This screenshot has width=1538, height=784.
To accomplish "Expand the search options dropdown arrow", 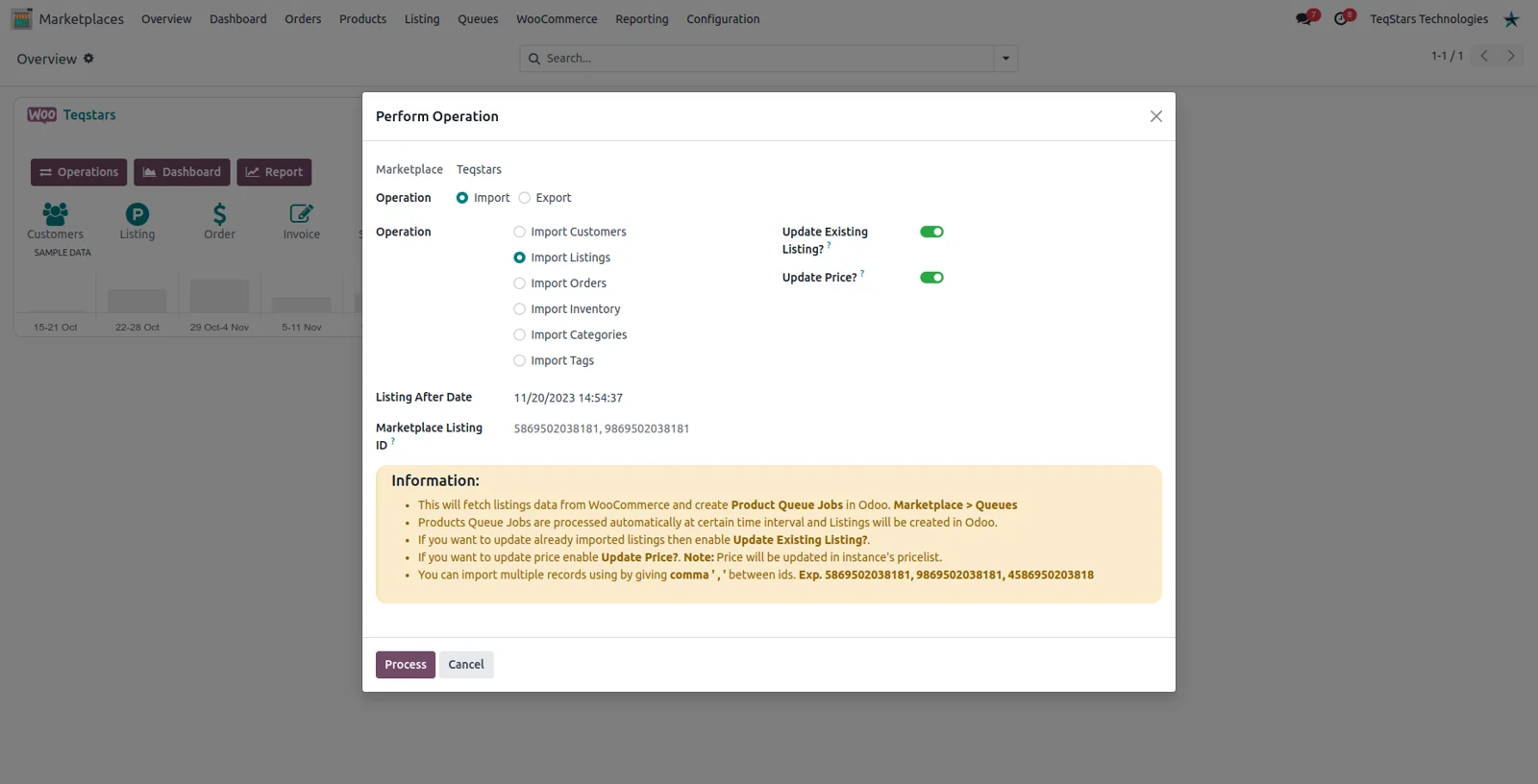I will click(x=1005, y=59).
